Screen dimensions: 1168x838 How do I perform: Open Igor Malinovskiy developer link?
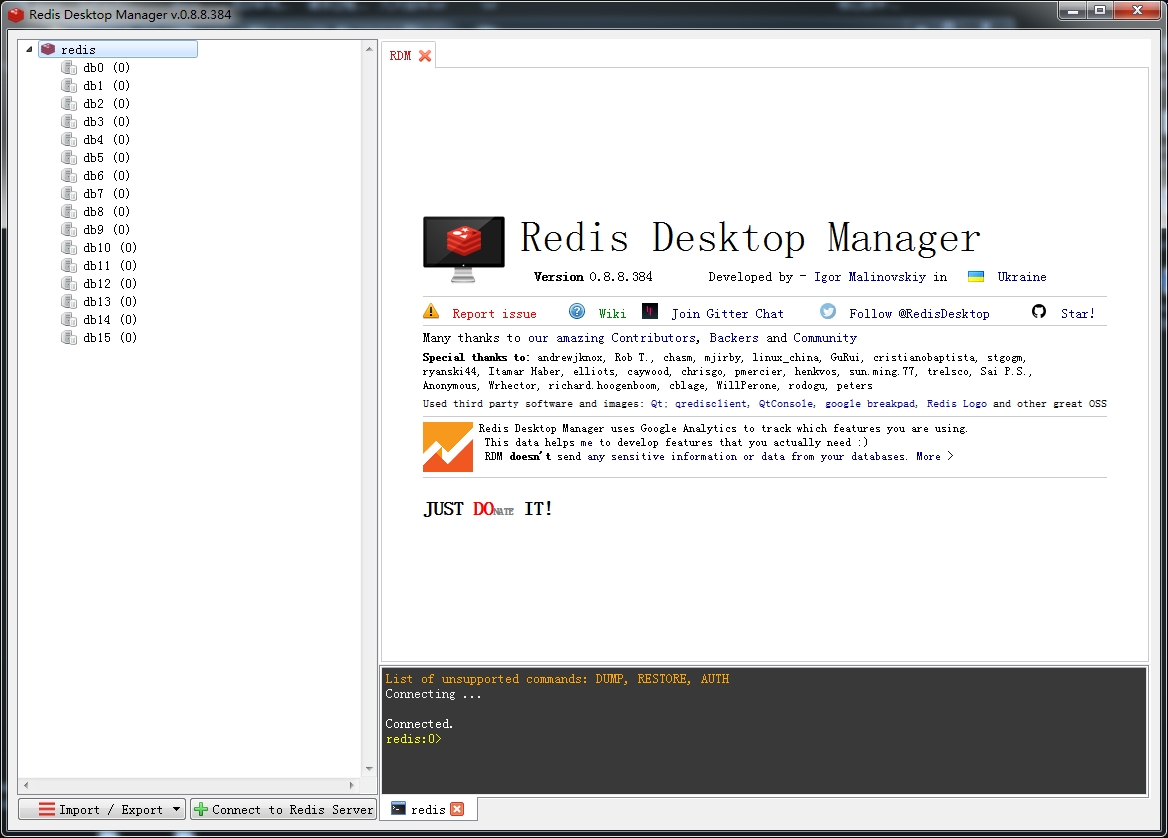click(870, 277)
